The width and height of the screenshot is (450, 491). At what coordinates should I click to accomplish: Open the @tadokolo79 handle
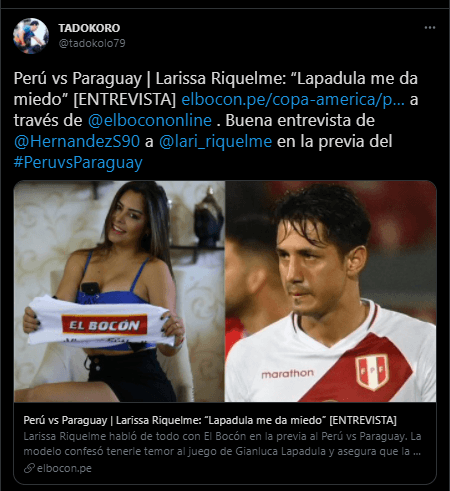[92, 43]
